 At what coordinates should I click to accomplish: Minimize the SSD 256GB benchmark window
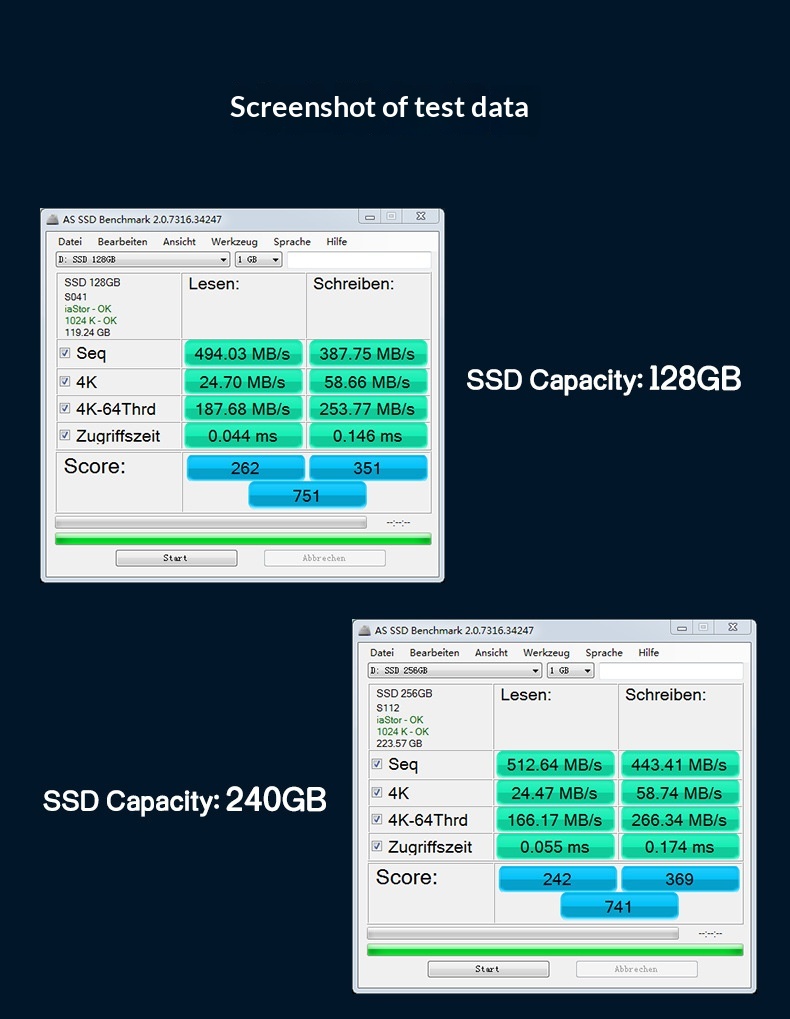[x=682, y=627]
